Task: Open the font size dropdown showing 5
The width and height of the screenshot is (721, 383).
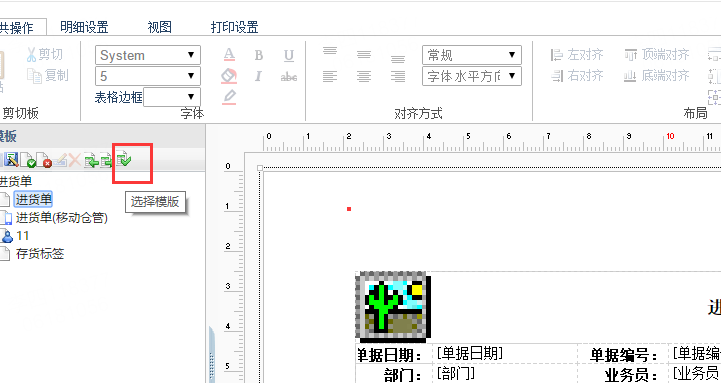Action: (148, 76)
